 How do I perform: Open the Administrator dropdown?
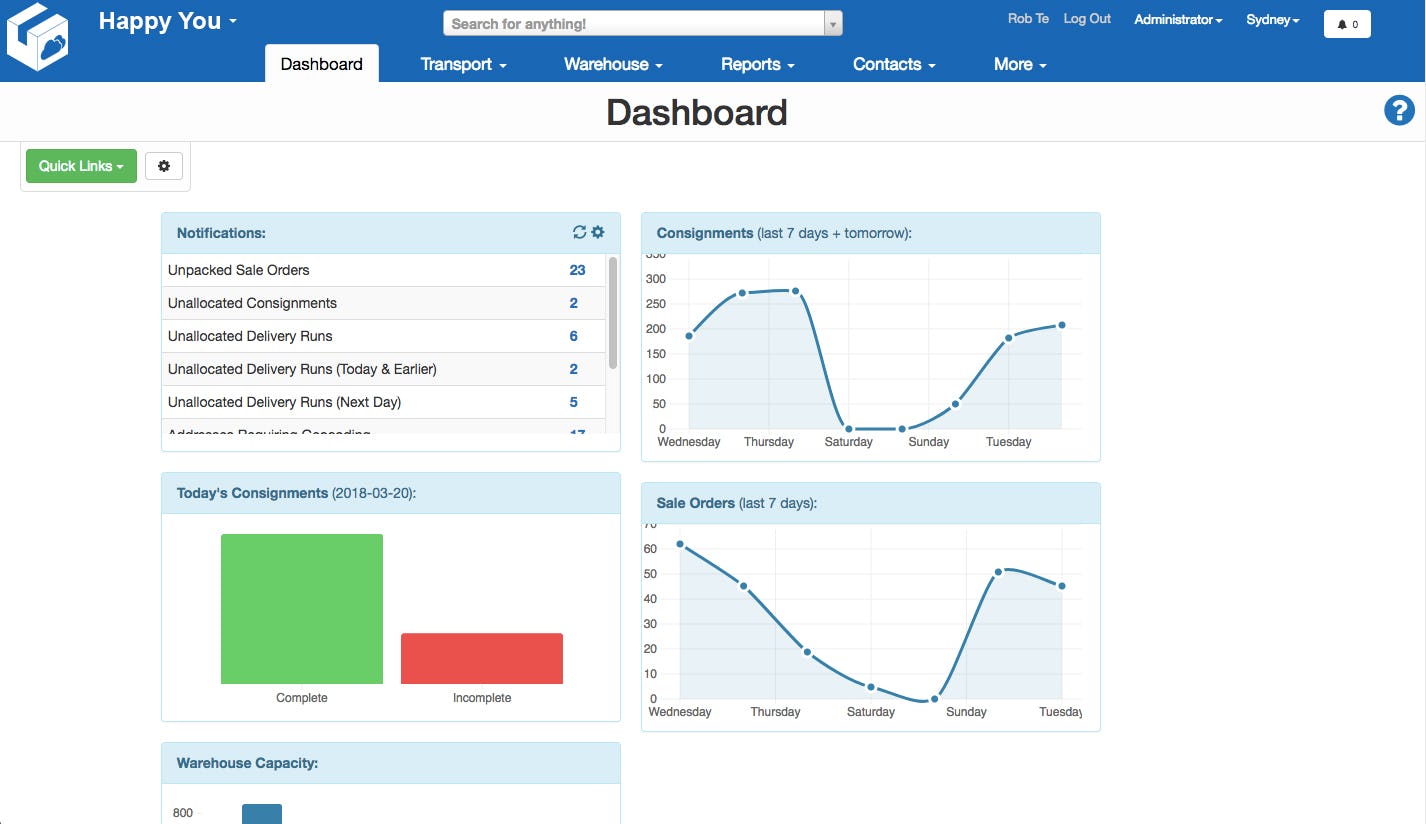1178,19
